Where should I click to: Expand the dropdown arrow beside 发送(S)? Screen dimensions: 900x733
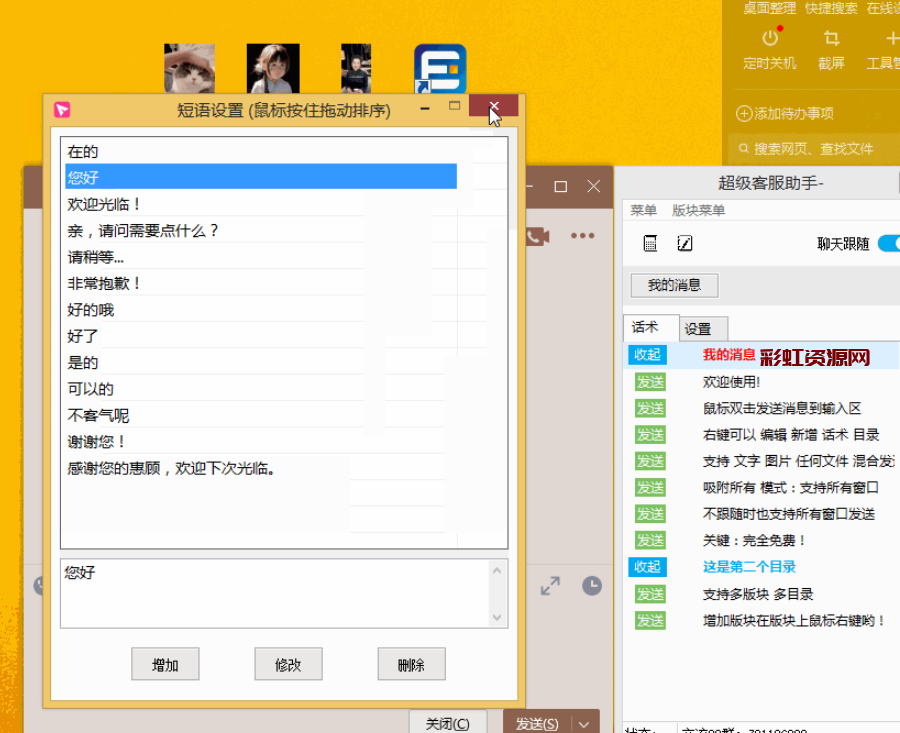(x=584, y=724)
